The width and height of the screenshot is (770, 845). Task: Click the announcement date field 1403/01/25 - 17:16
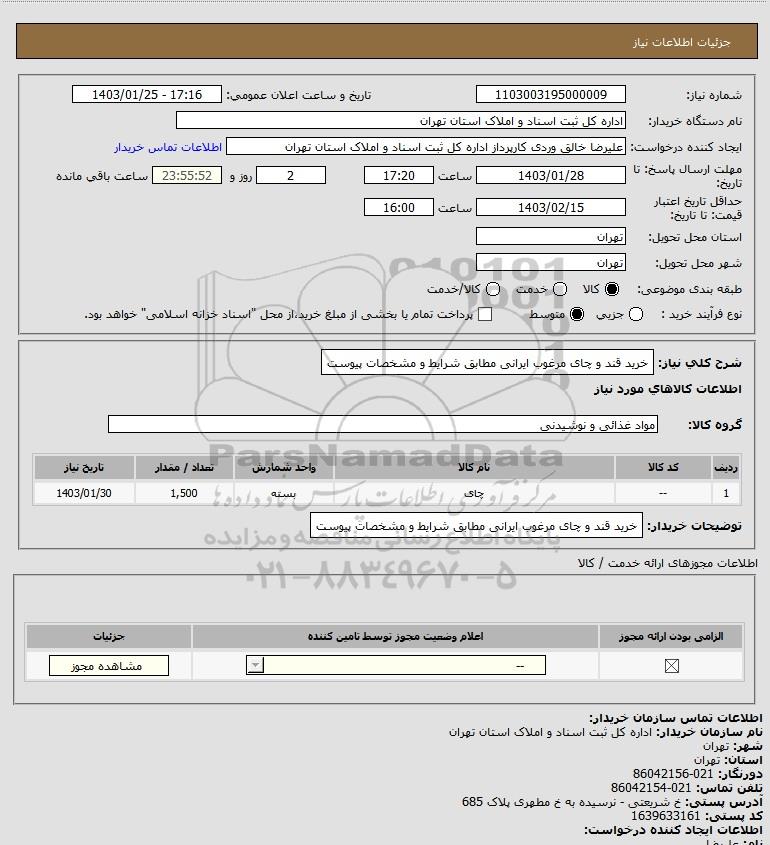(147, 94)
